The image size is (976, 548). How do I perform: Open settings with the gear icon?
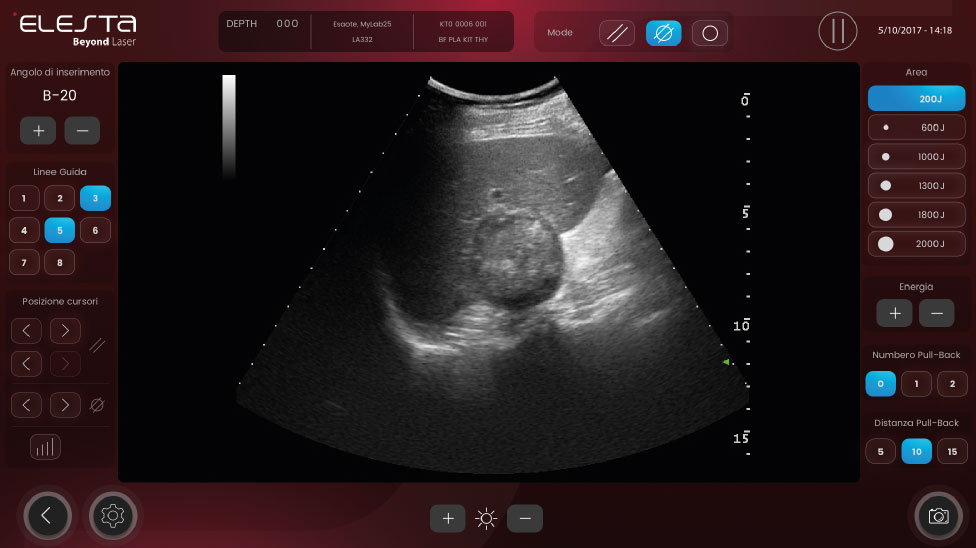[x=113, y=516]
